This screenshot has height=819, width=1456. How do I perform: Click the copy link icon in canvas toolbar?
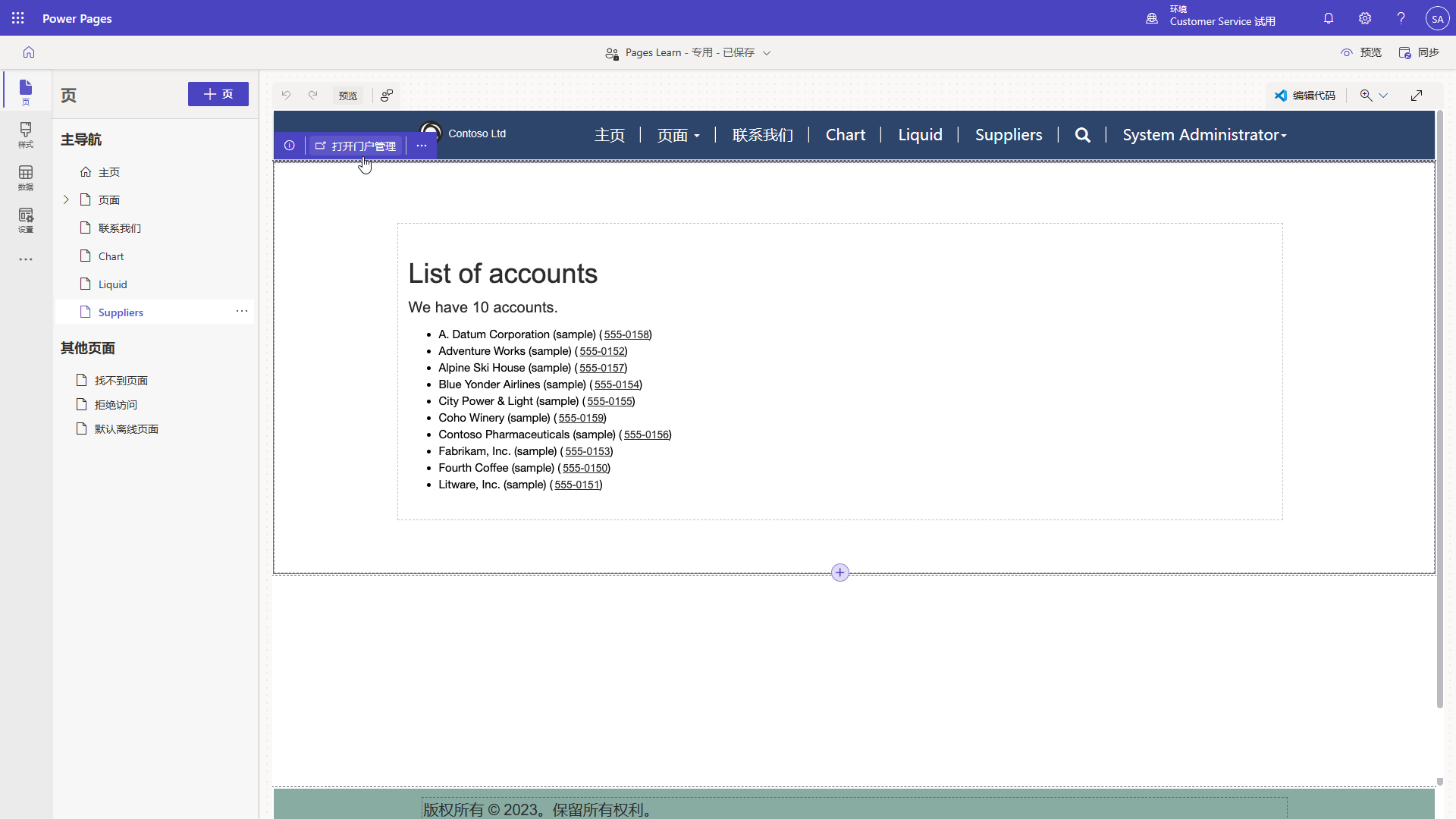[387, 96]
